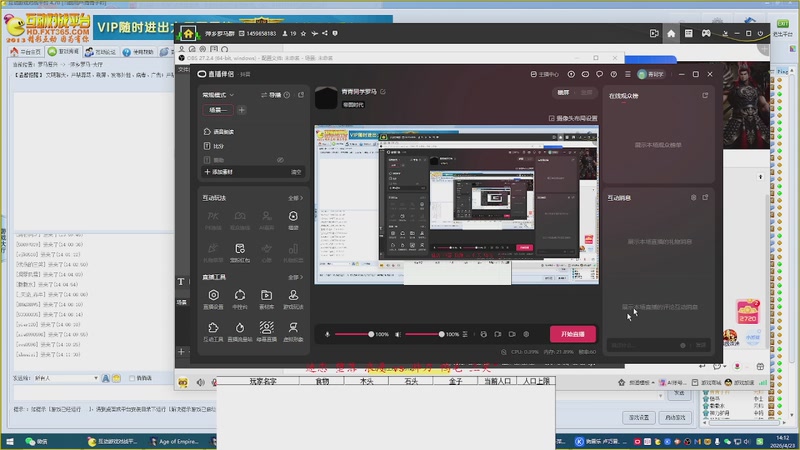Open 互动消息 panel settings gear
The image size is (800, 450).
click(x=693, y=197)
